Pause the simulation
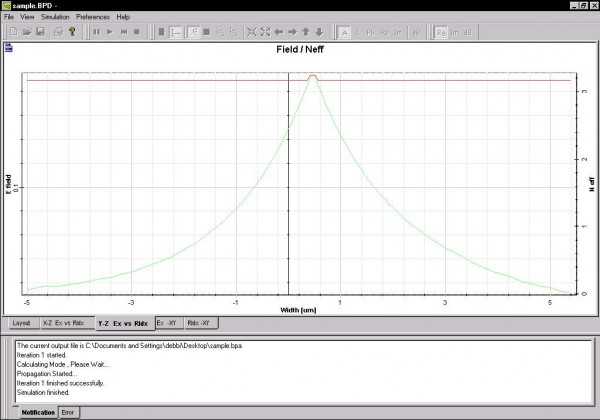 (96, 32)
